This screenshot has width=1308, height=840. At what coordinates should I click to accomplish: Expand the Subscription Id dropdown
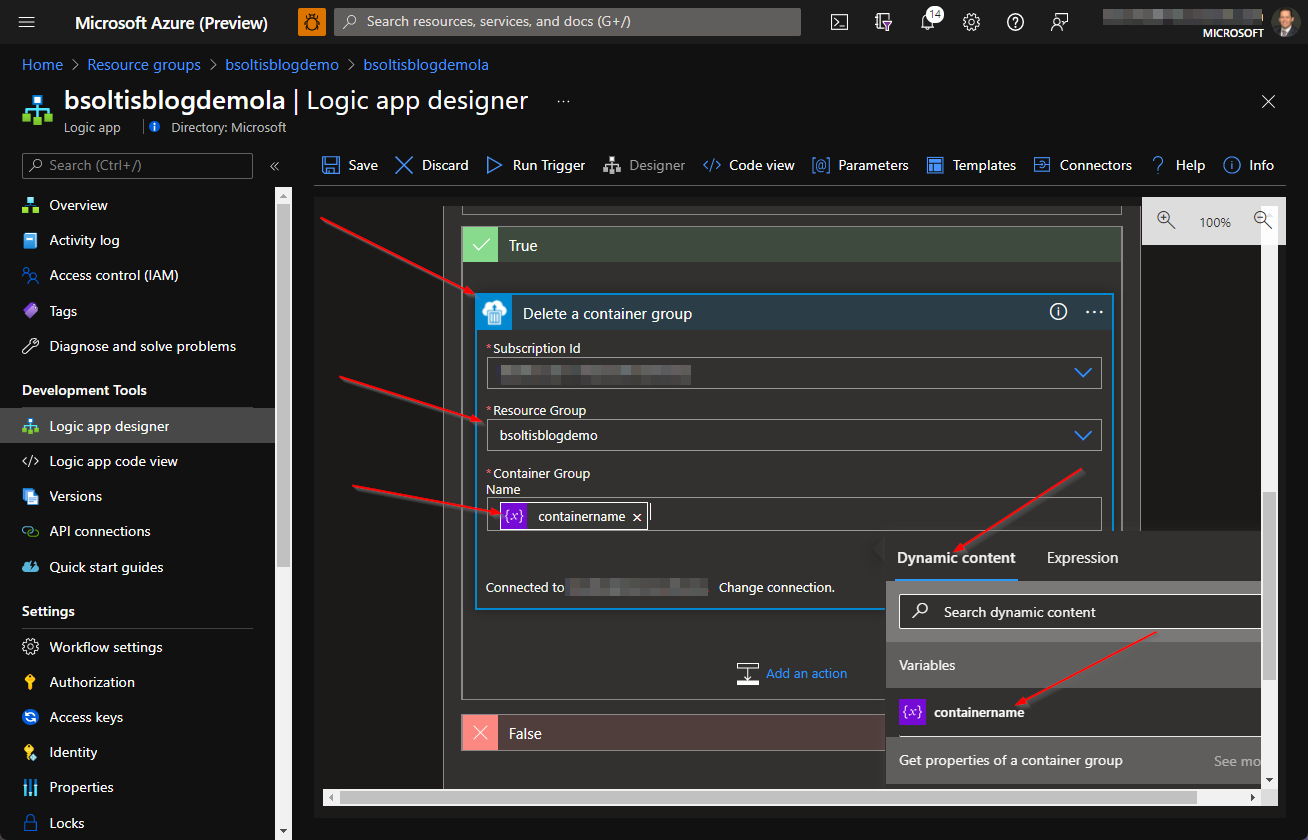point(1082,373)
